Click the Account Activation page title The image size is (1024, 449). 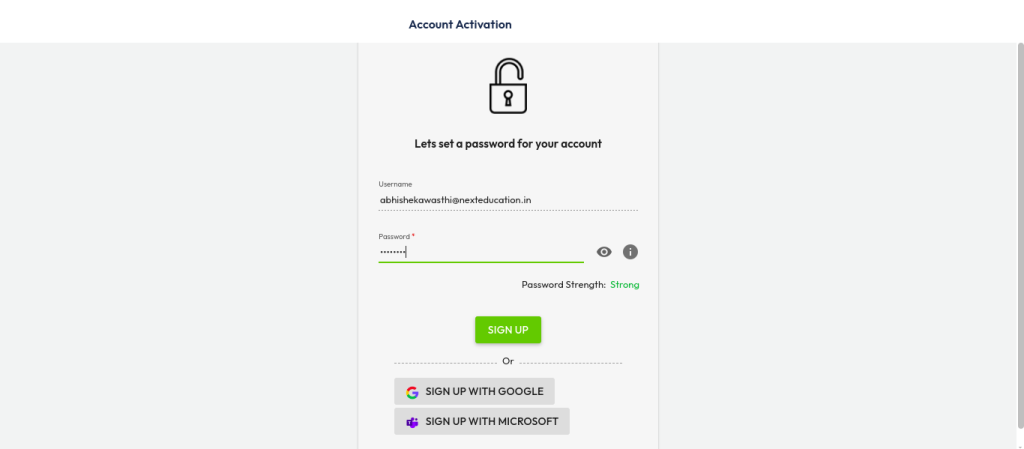[460, 24]
